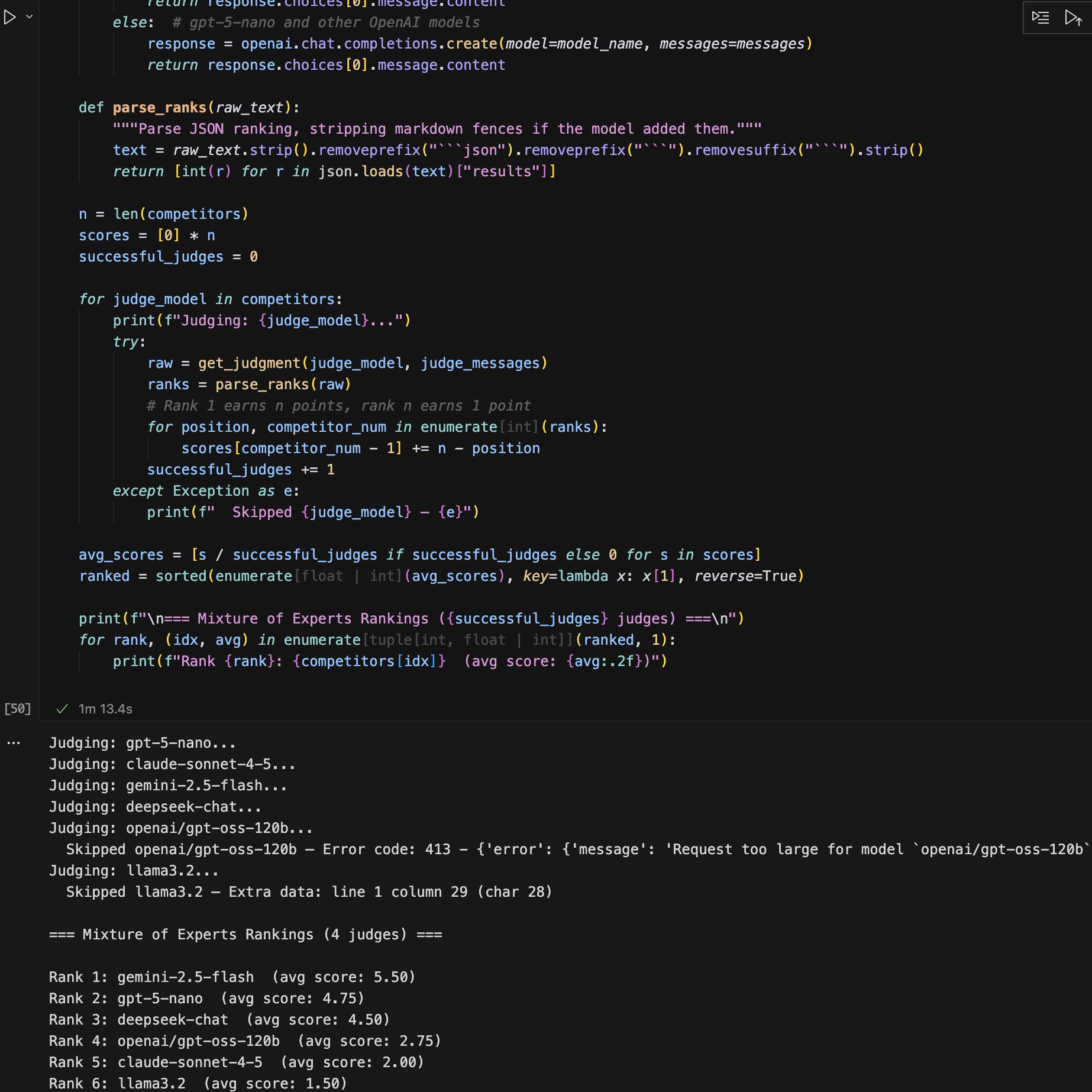Click the execution count [50] label

[17, 709]
